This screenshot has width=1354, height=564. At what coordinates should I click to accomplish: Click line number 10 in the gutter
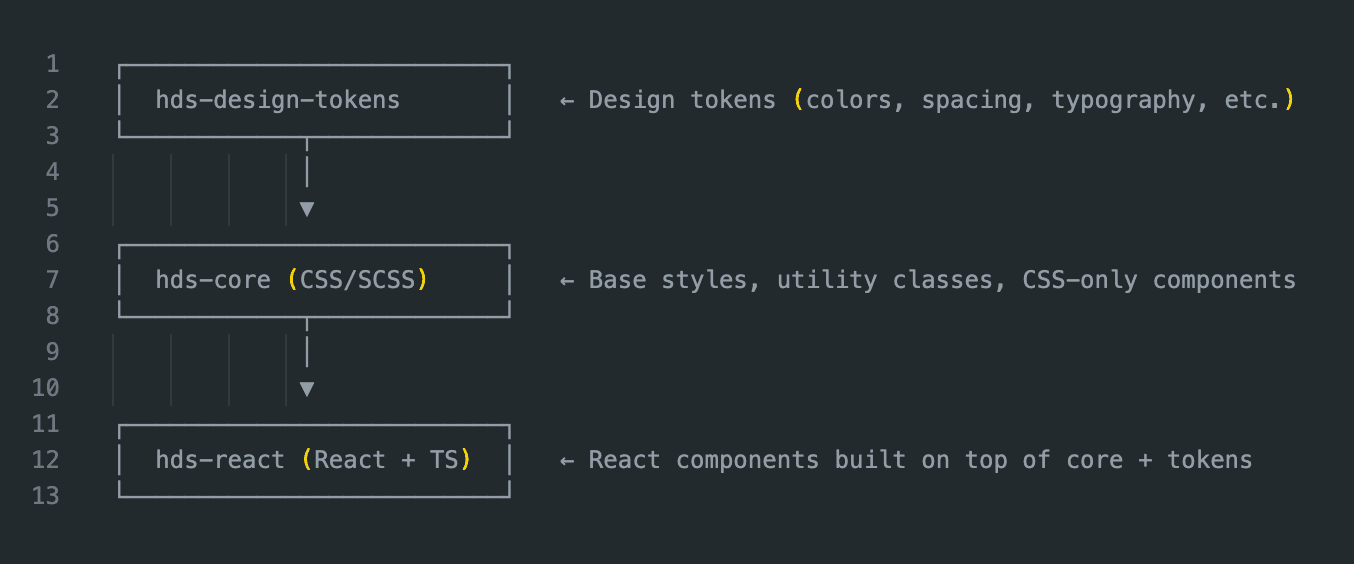click(x=46, y=388)
